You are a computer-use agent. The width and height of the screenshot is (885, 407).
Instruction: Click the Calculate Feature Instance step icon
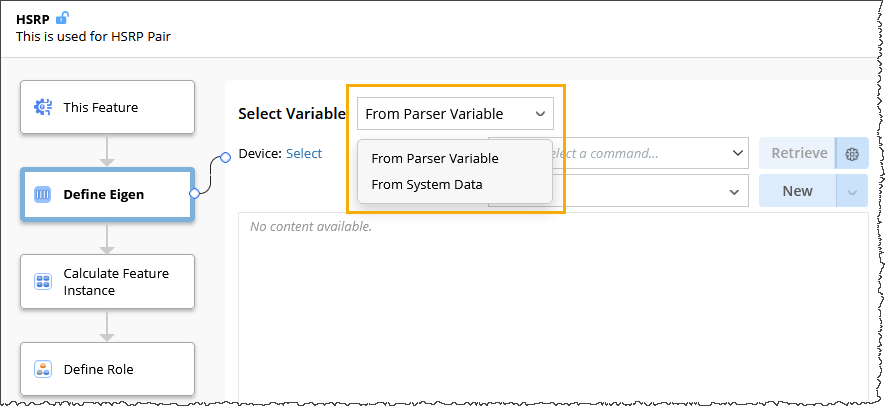tap(43, 282)
